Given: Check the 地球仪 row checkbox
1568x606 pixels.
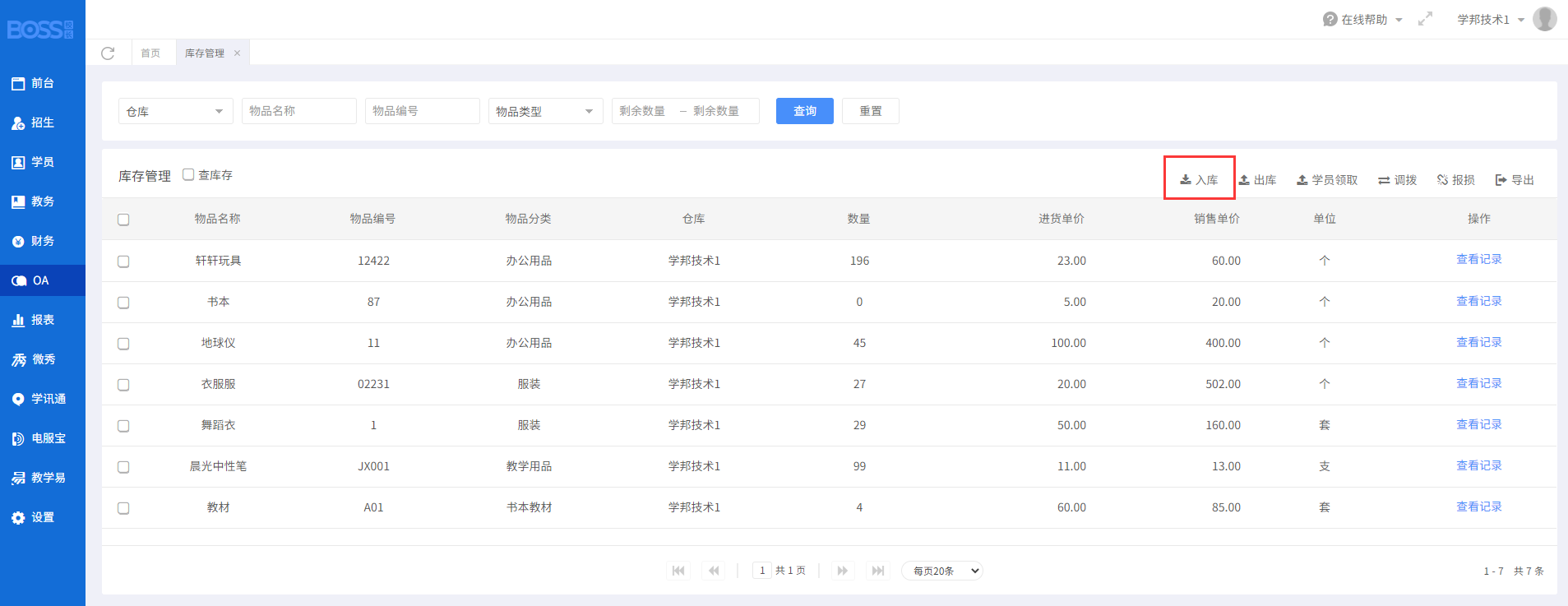Looking at the screenshot, I should pos(123,344).
